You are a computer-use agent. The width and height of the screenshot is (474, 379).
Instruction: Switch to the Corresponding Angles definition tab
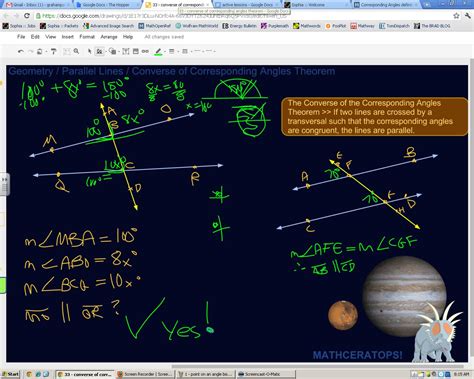pyautogui.click(x=386, y=5)
